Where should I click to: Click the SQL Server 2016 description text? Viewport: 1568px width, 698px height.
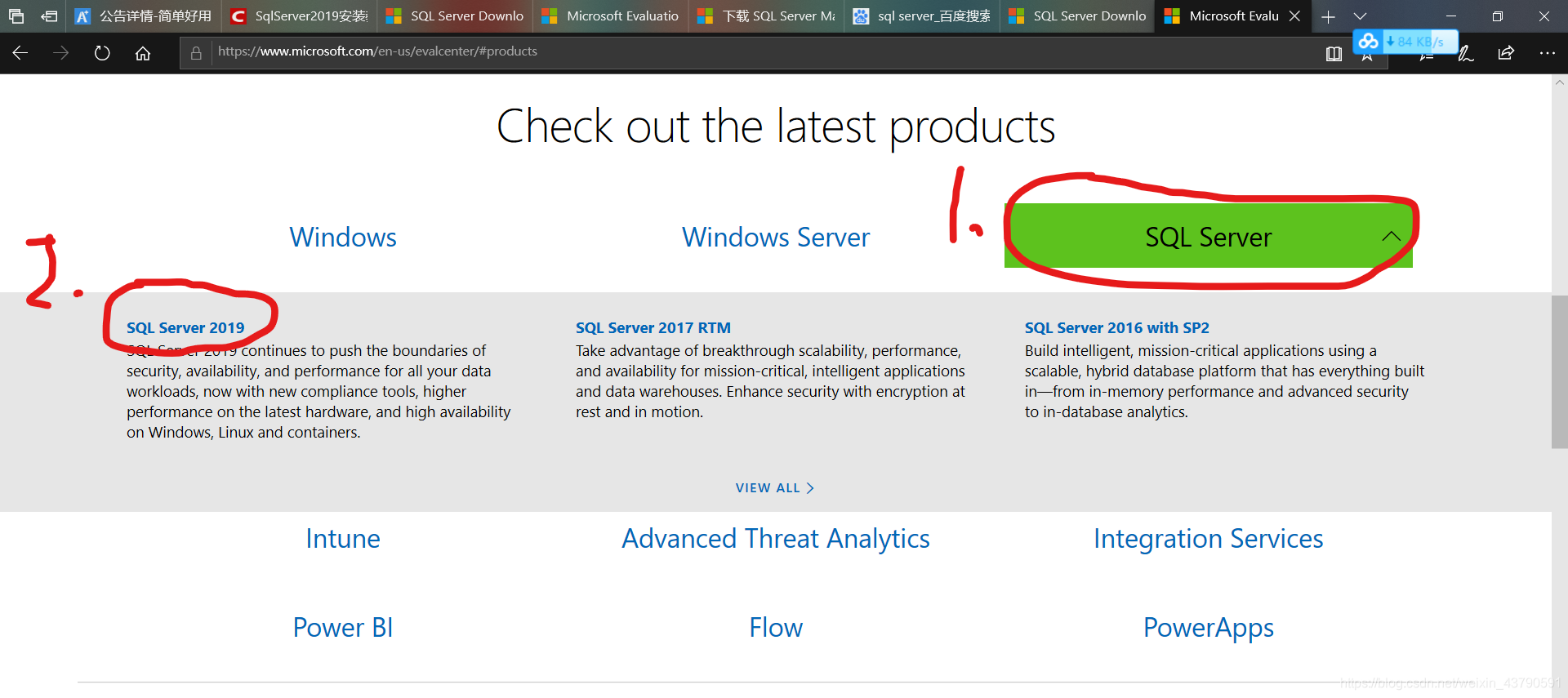(x=1224, y=381)
